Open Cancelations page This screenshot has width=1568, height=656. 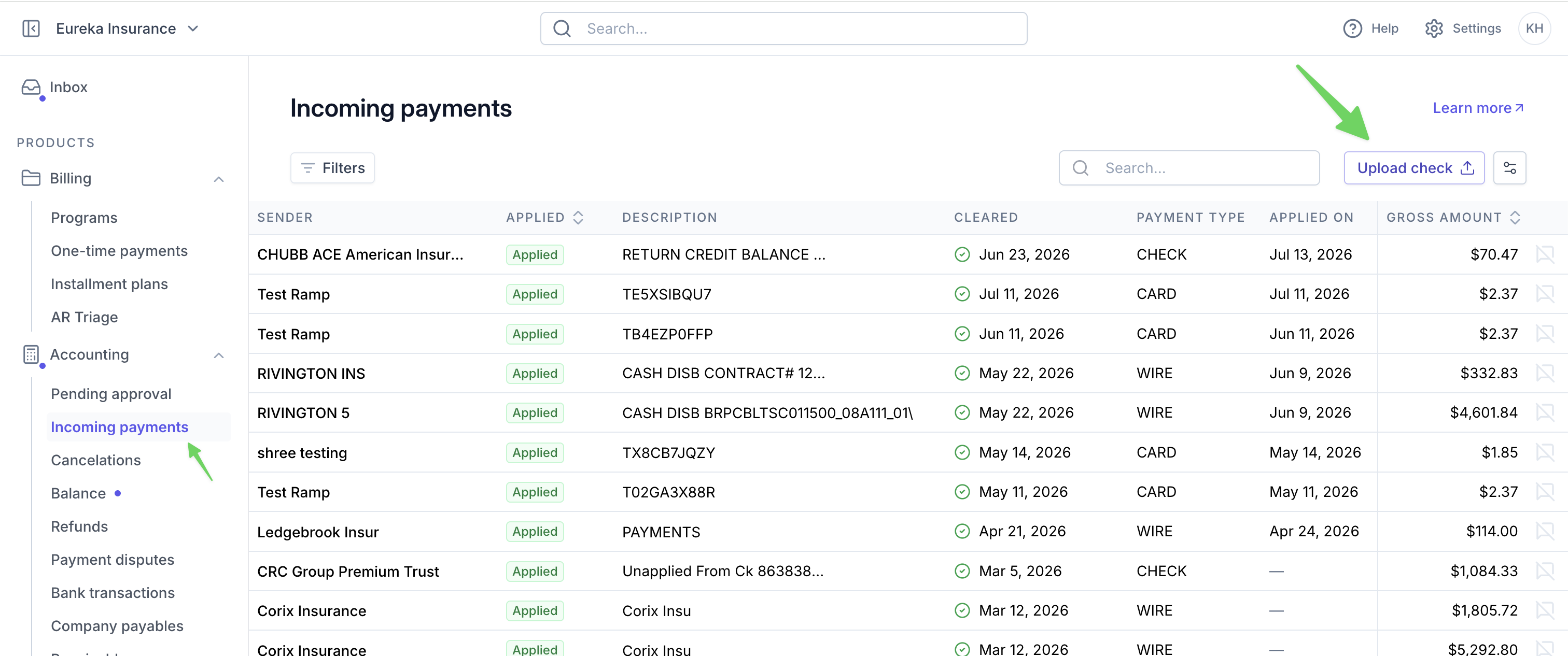pyautogui.click(x=96, y=460)
